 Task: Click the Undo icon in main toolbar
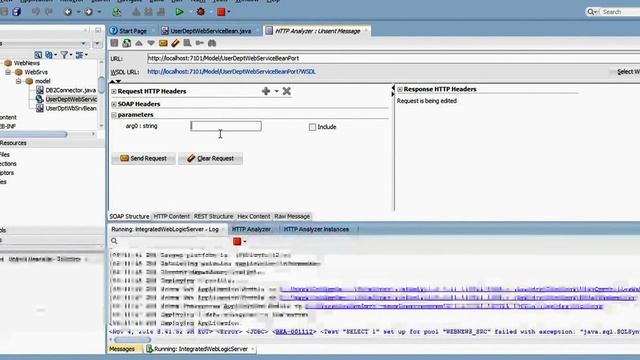[x=36, y=12]
